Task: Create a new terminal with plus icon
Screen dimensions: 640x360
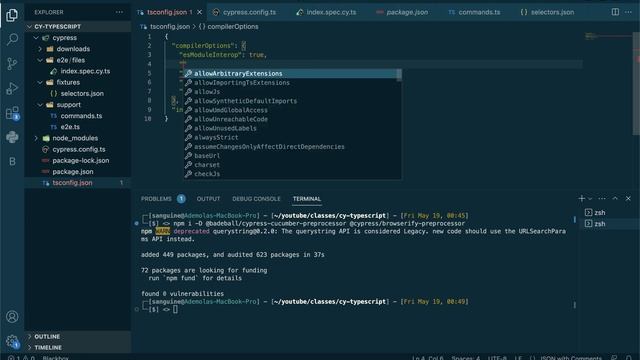Action: tap(582, 198)
